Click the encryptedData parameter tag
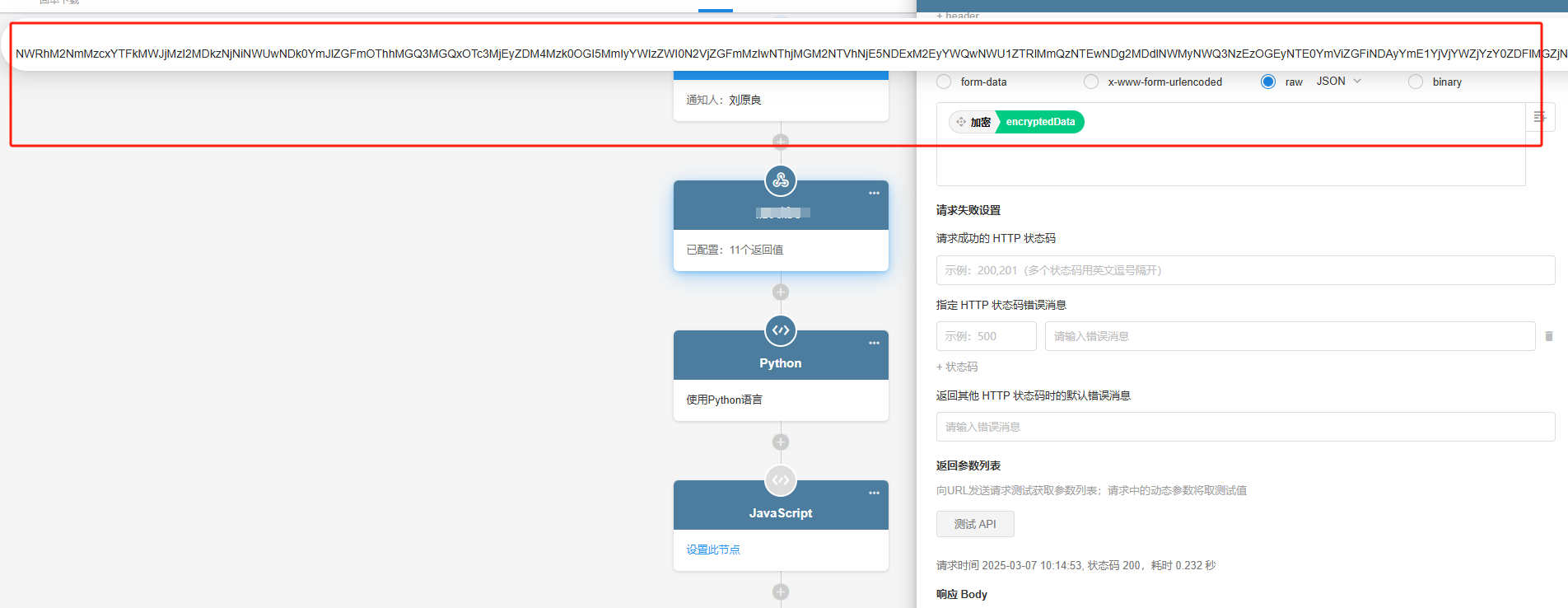 (1040, 122)
